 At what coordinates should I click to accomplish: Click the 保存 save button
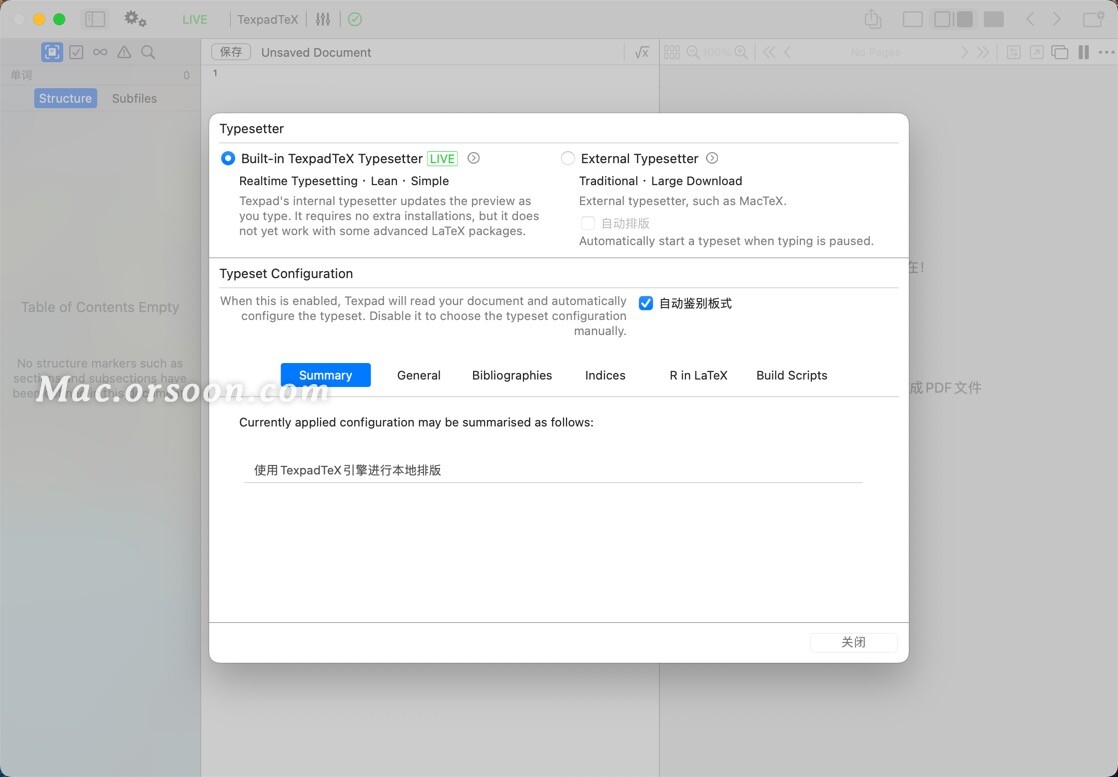click(231, 51)
